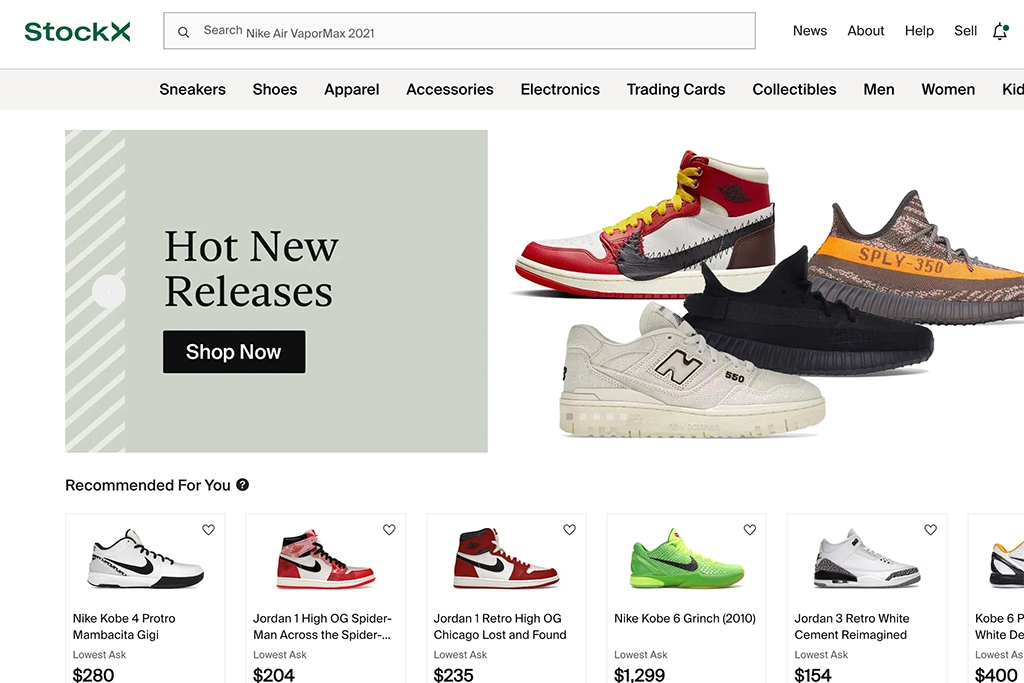The height and width of the screenshot is (683, 1024).
Task: Select the Trading Cards menu item
Action: 676,89
